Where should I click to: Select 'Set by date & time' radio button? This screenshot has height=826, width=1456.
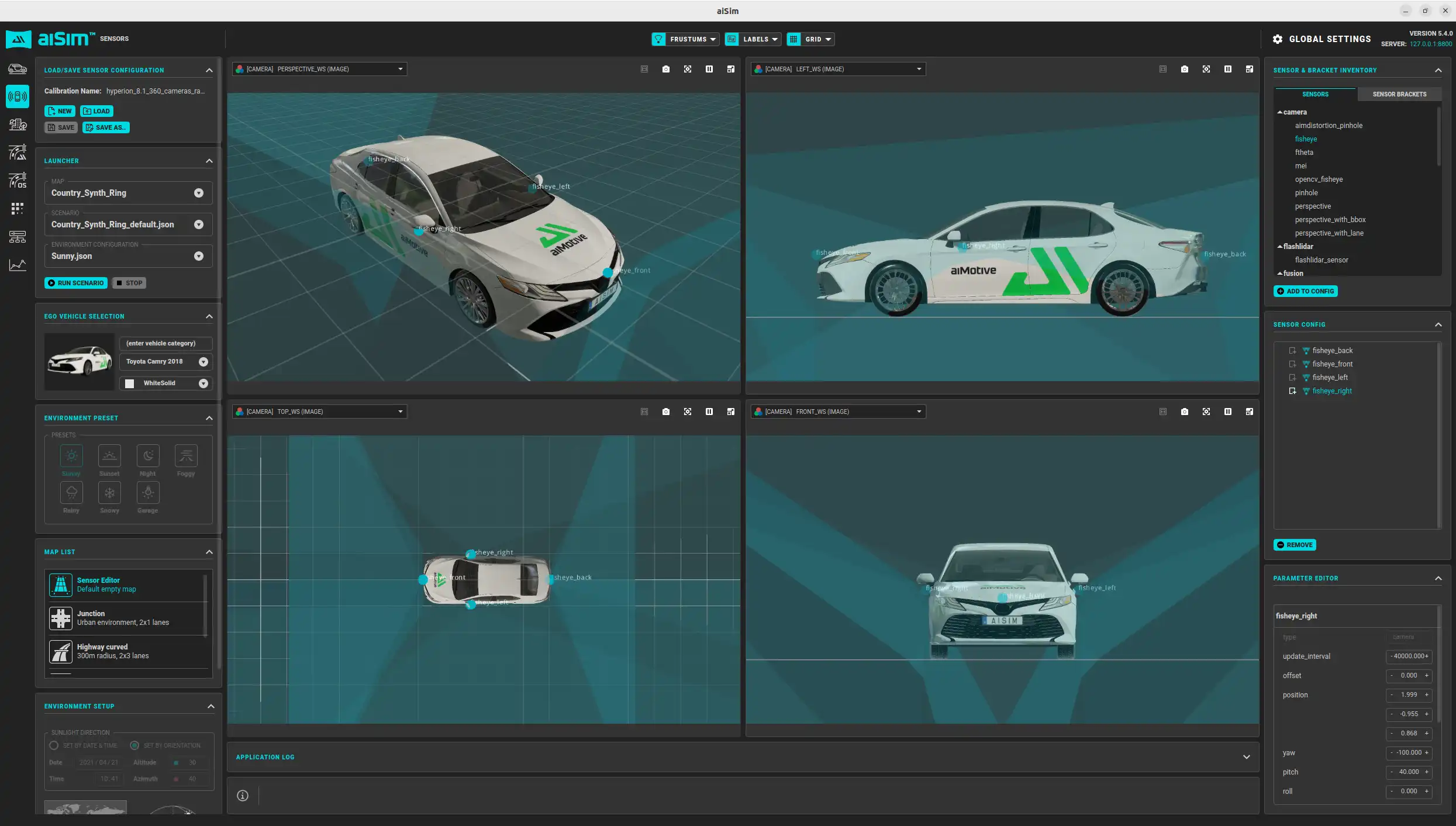coord(54,745)
